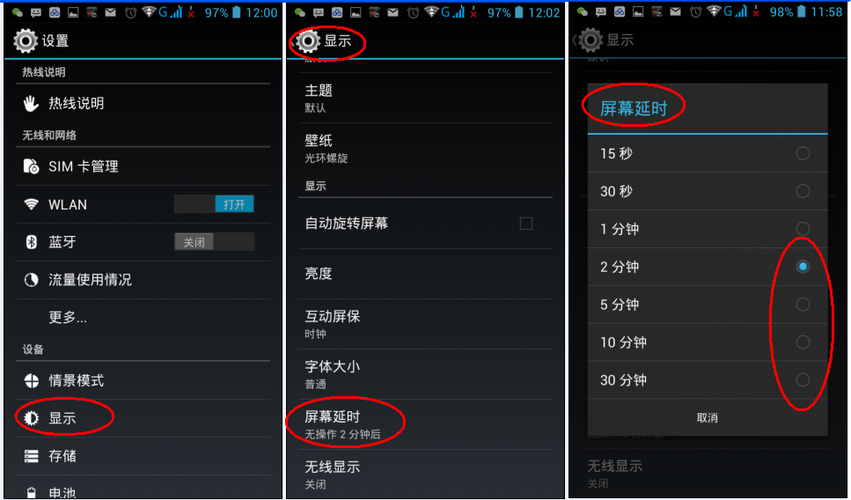This screenshot has height=500, width=851.
Task: Open the 屏幕延时 setting entry
Action: coord(425,425)
